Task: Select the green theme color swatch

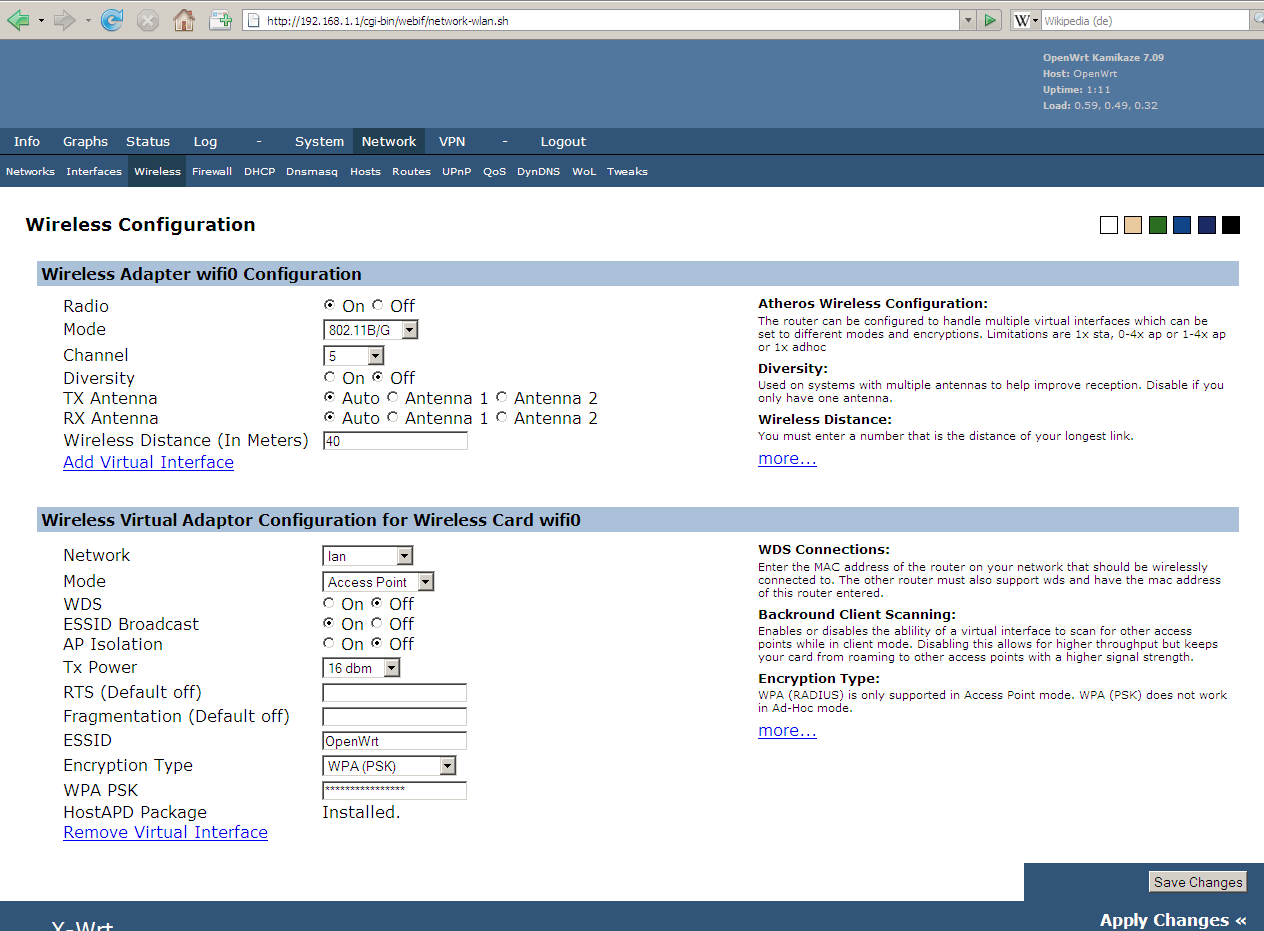Action: (x=1157, y=224)
